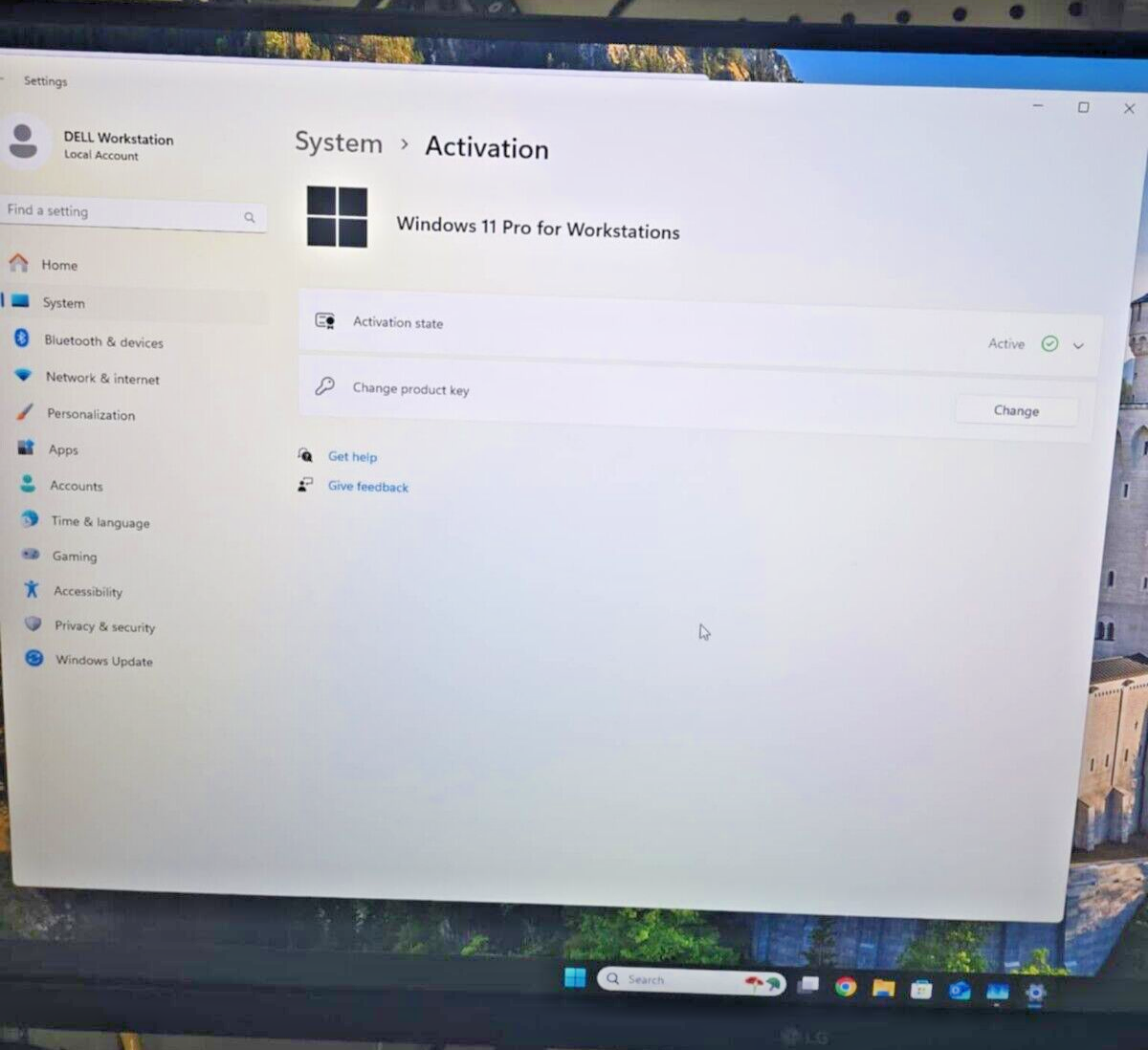Navigate back to System breadcrumb
Image resolution: width=1148 pixels, height=1050 pixels.
click(x=338, y=142)
